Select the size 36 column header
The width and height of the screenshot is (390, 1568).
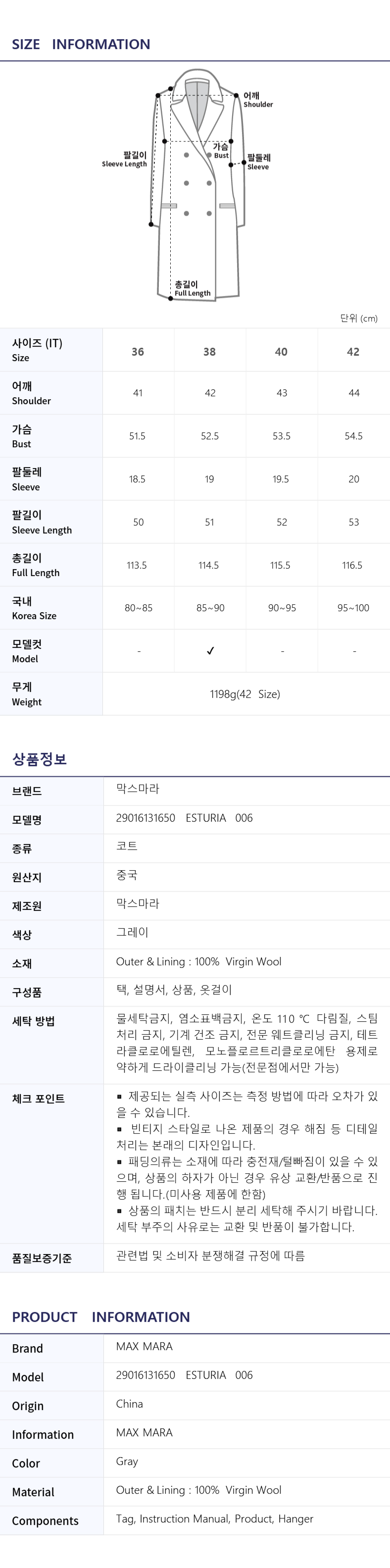coord(138,351)
